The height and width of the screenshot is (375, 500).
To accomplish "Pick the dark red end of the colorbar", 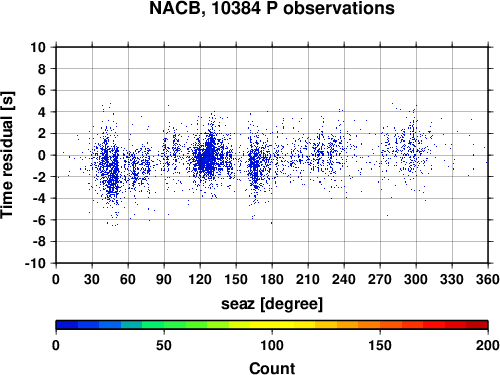I will pyautogui.click(x=477, y=325).
